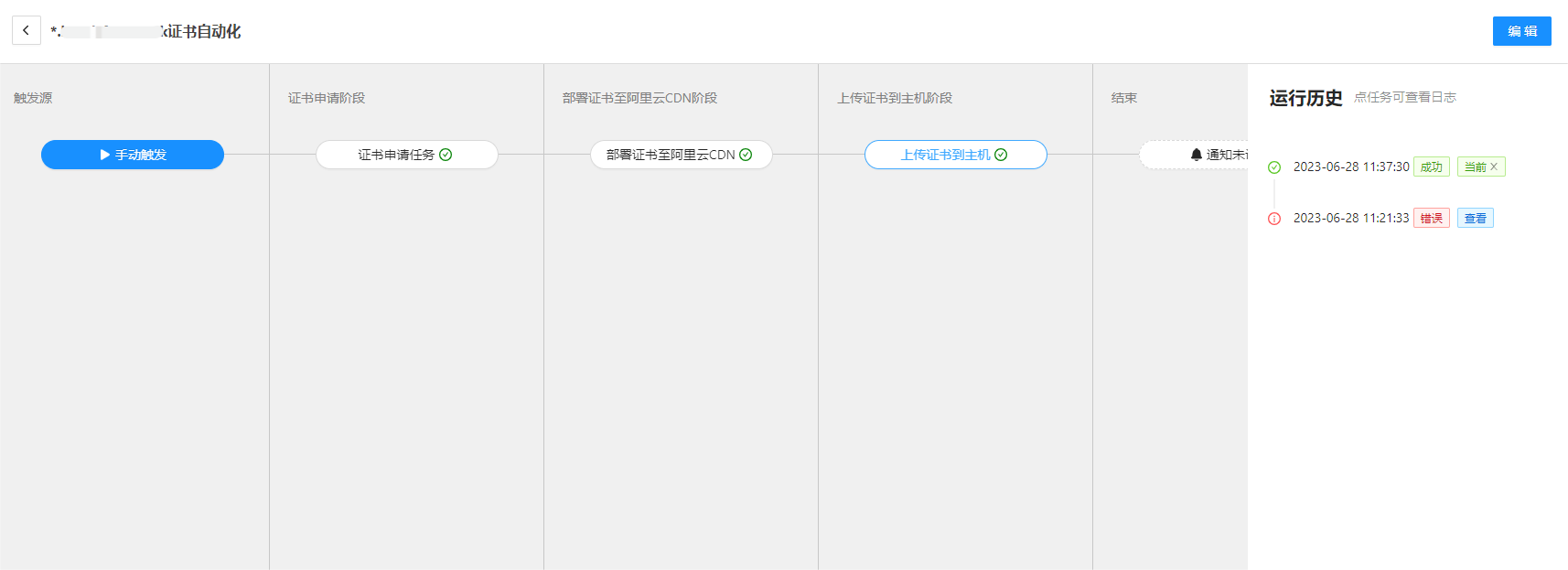Click the check icon on 上传证书到主机
Image resolution: width=1568 pixels, height=570 pixels.
[1001, 155]
